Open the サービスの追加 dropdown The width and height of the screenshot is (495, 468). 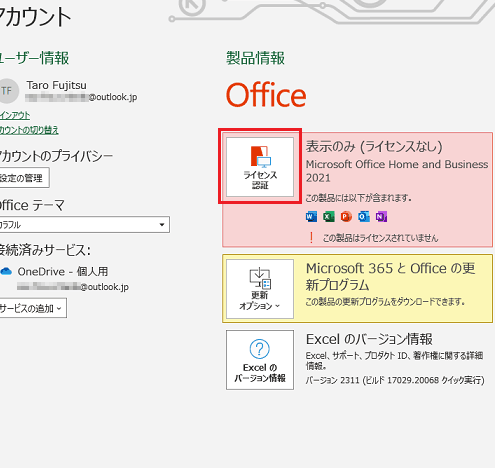pos(33,308)
